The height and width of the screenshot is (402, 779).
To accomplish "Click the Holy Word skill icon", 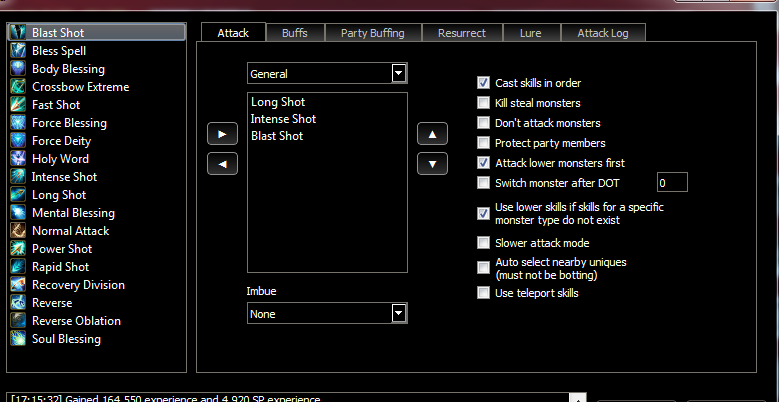I will pyautogui.click(x=18, y=159).
